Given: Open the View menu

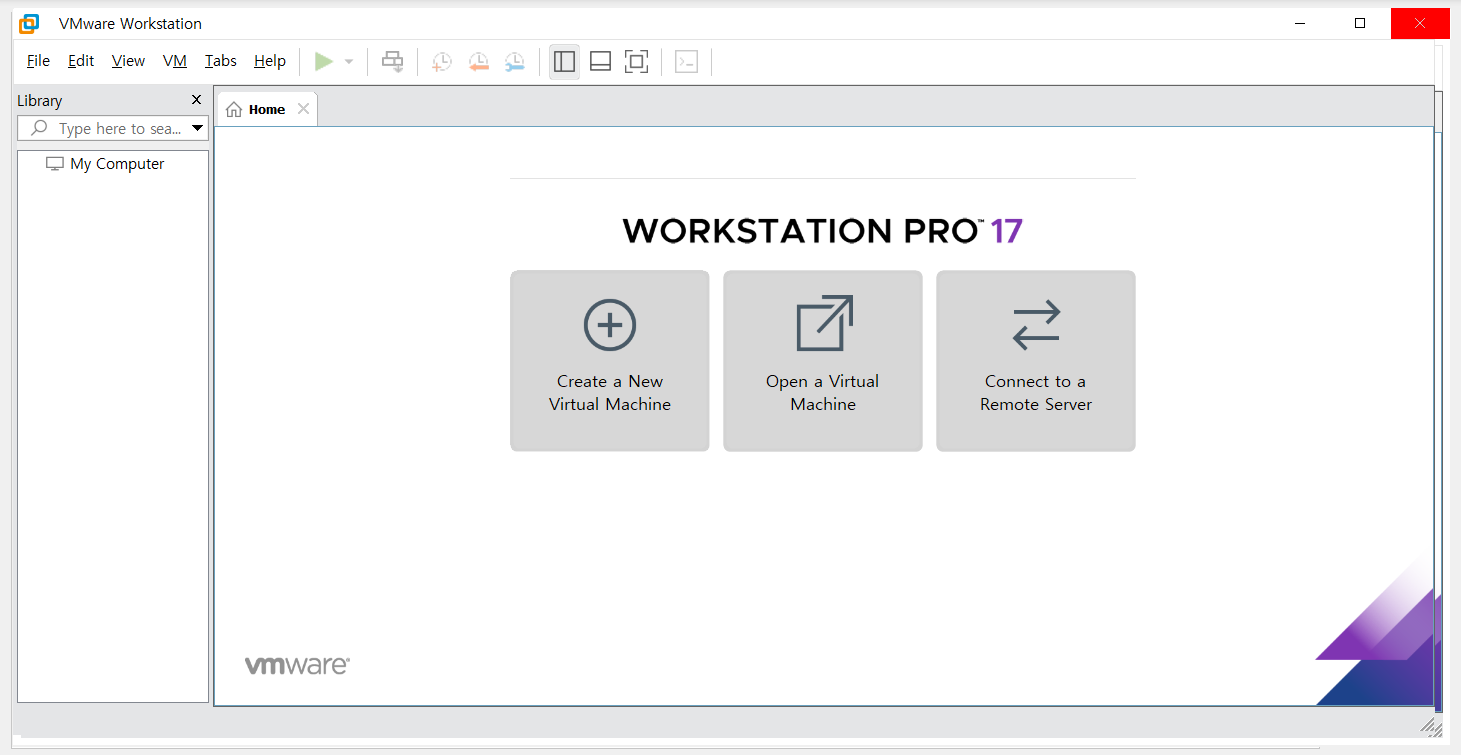Looking at the screenshot, I should point(128,61).
